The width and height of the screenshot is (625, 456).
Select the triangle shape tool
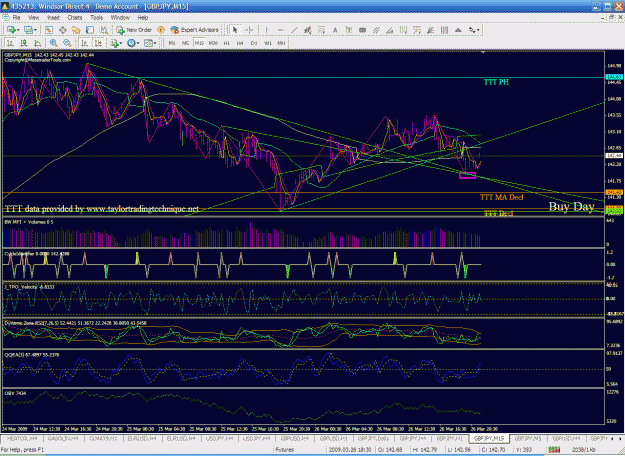click(458, 30)
